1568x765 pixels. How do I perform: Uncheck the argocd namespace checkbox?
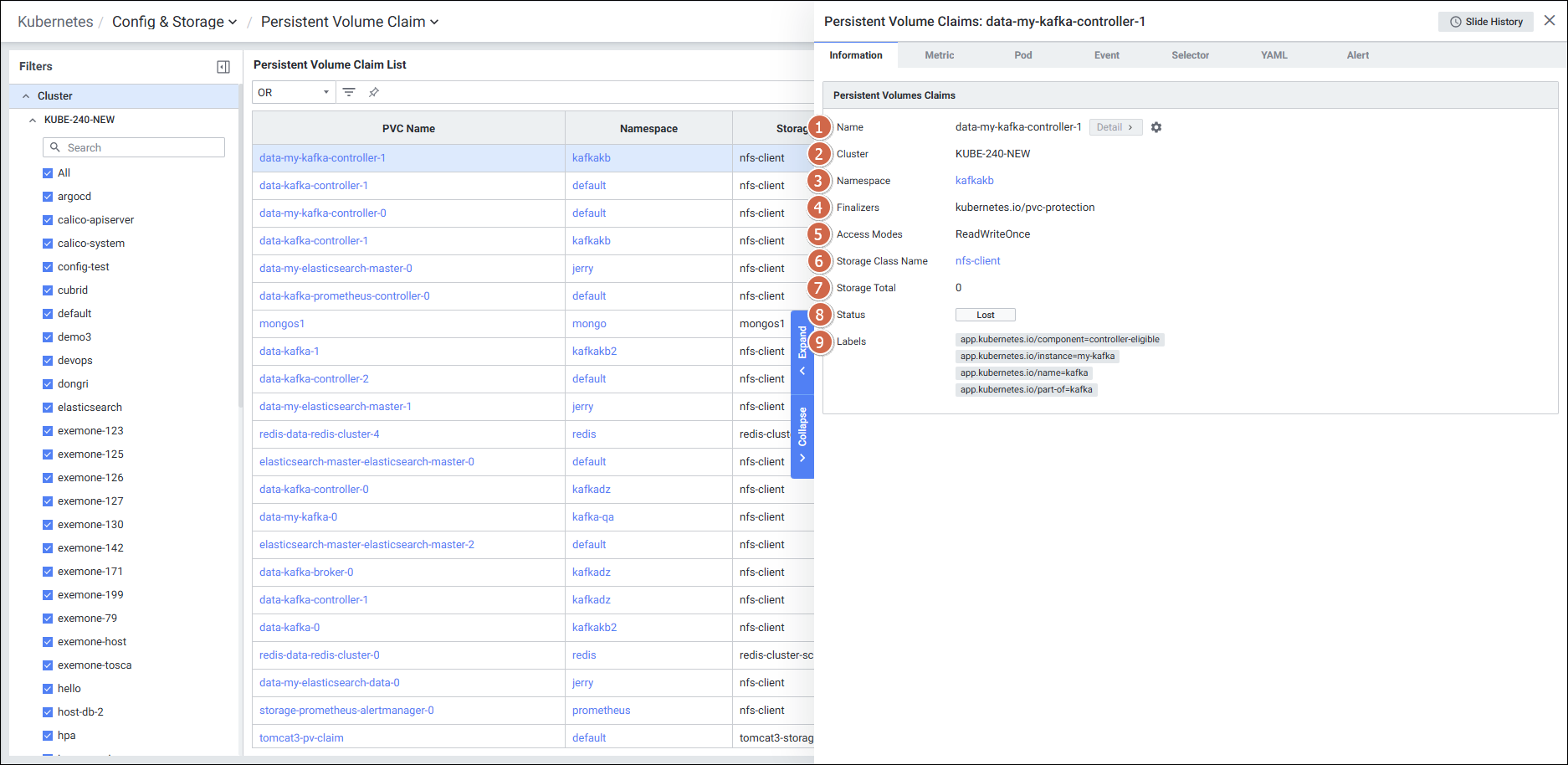coord(48,197)
